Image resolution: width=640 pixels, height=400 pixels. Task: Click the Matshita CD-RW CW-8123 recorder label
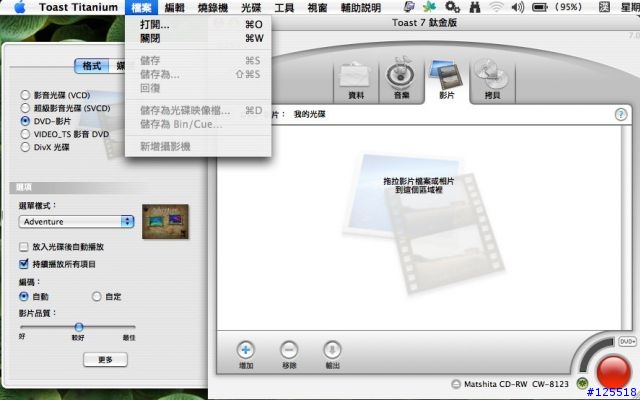(x=516, y=384)
